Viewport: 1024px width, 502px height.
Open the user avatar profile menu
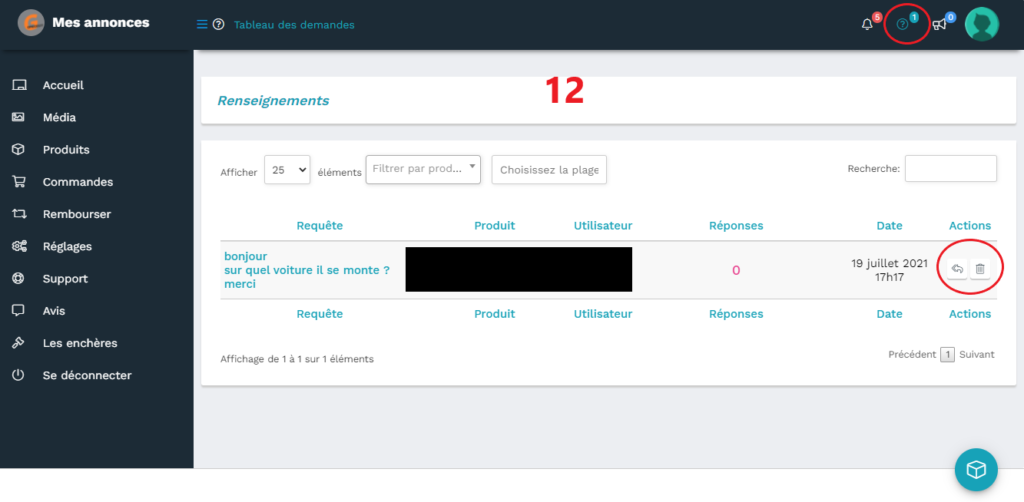pyautogui.click(x=982, y=24)
